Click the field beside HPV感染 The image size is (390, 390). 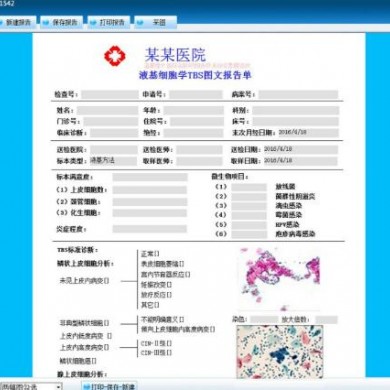click(249, 225)
